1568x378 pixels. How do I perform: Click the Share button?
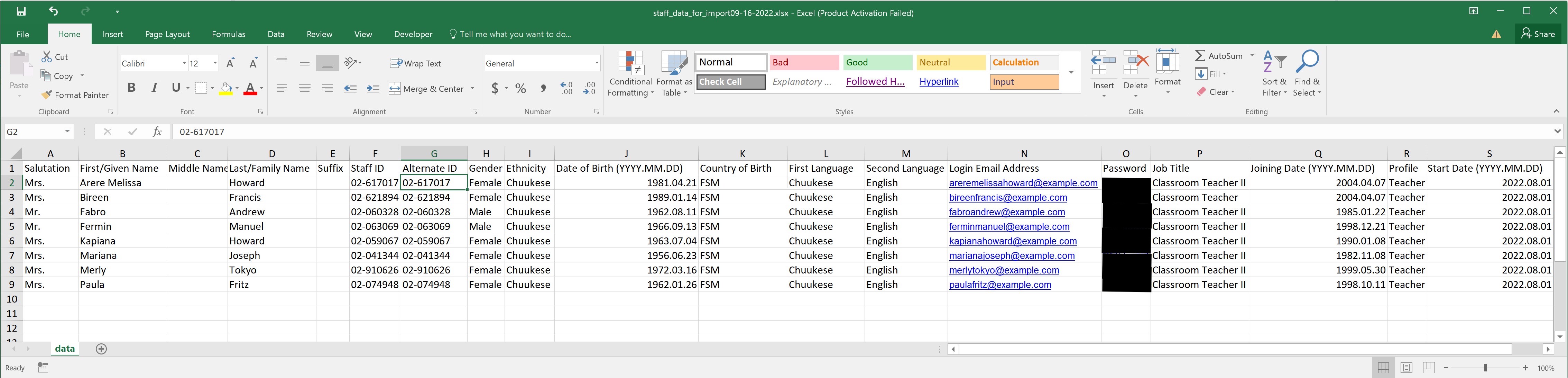[x=1539, y=34]
